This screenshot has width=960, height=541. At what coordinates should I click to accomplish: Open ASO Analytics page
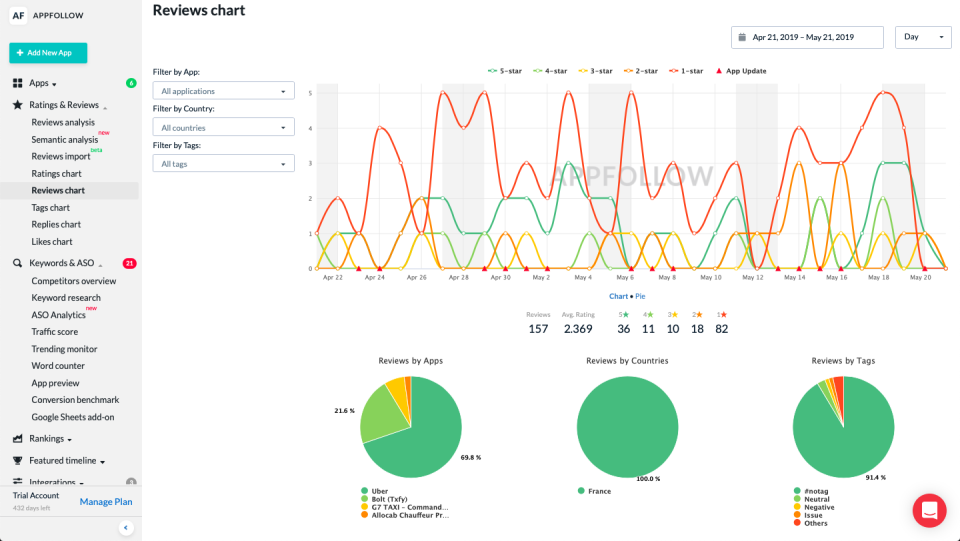coord(58,315)
